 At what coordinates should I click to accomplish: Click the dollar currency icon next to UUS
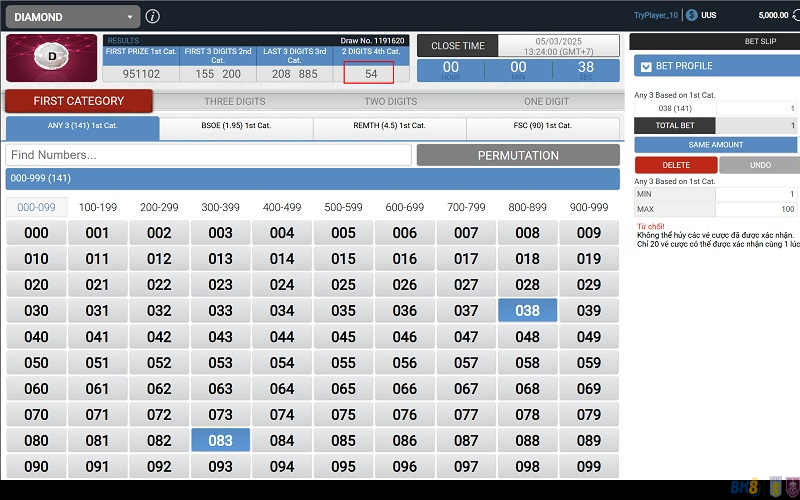(x=691, y=16)
